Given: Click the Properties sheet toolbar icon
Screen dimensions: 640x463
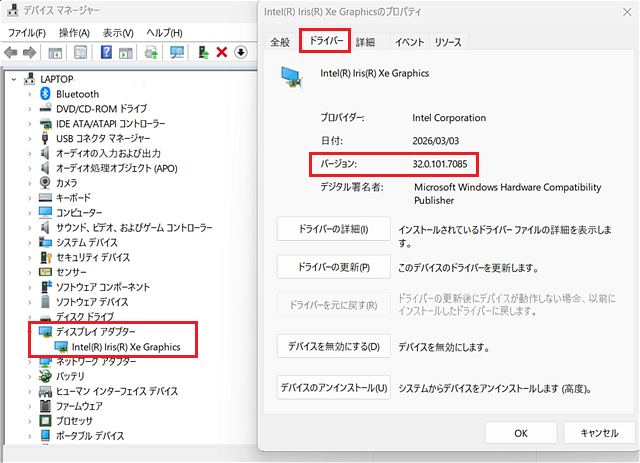Looking at the screenshot, I should click(80, 52).
